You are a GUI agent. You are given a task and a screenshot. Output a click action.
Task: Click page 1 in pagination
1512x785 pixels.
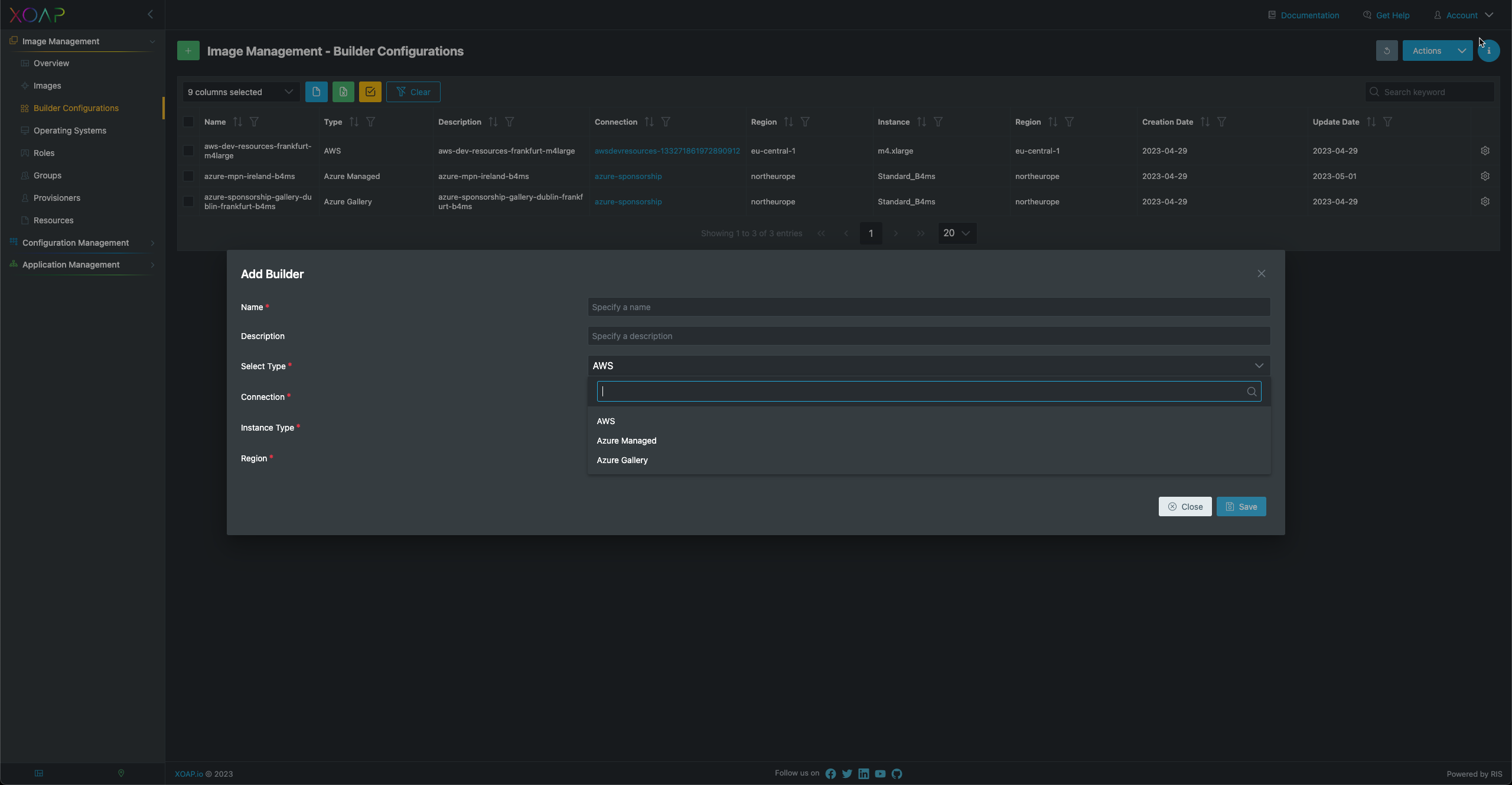point(871,233)
